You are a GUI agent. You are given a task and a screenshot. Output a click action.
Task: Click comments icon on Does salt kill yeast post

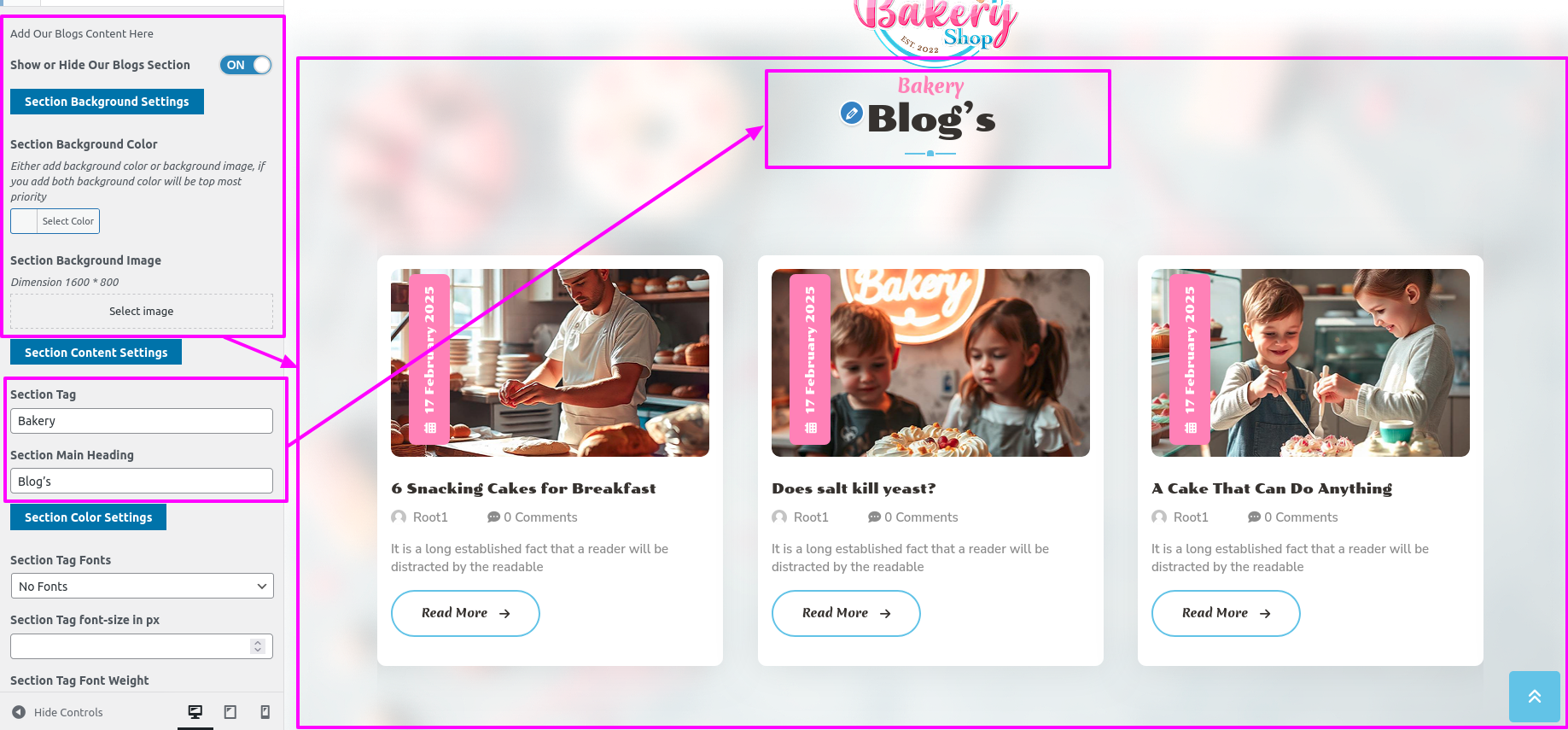[874, 517]
